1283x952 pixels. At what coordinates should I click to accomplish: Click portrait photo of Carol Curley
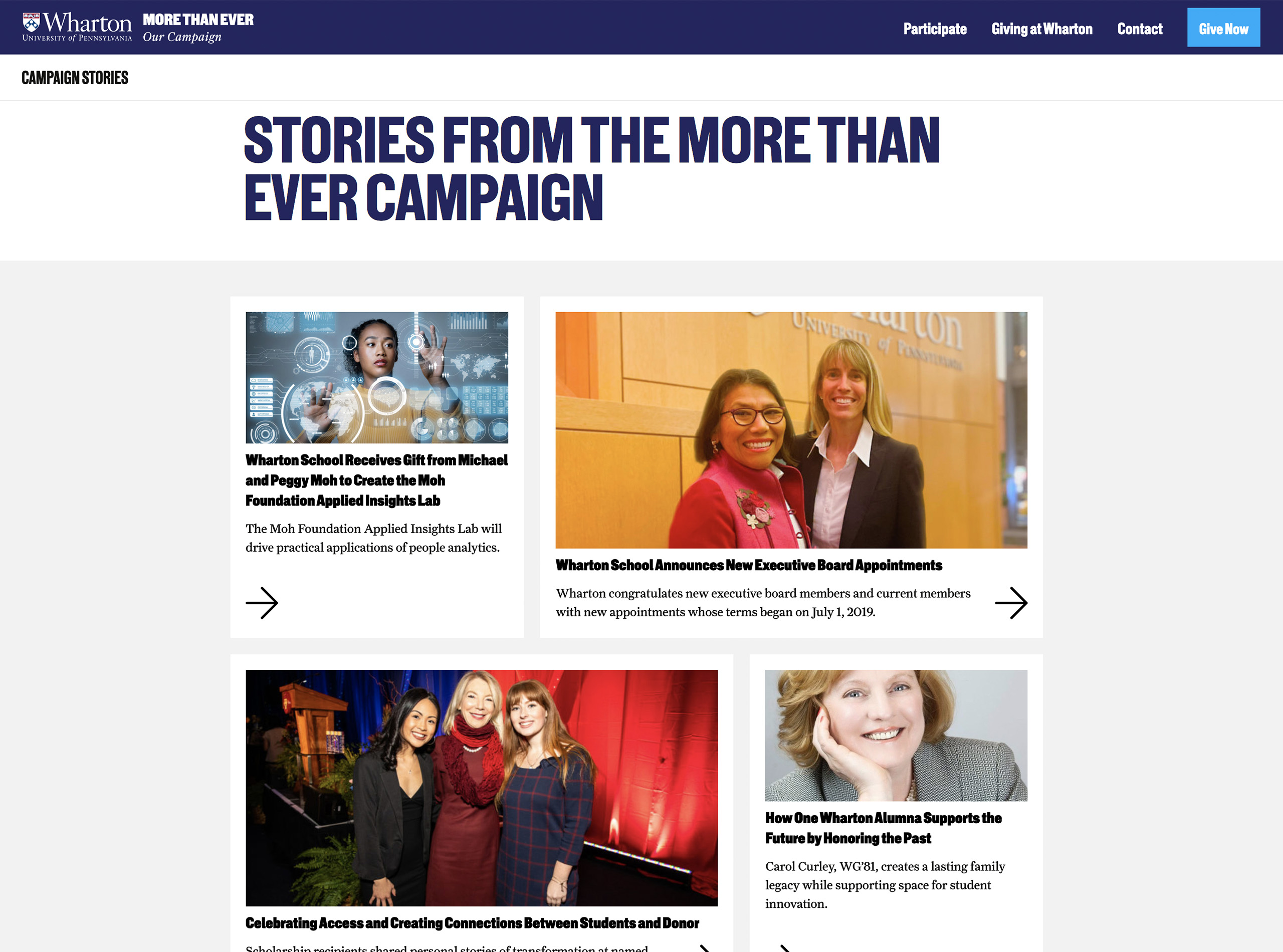[896, 736]
